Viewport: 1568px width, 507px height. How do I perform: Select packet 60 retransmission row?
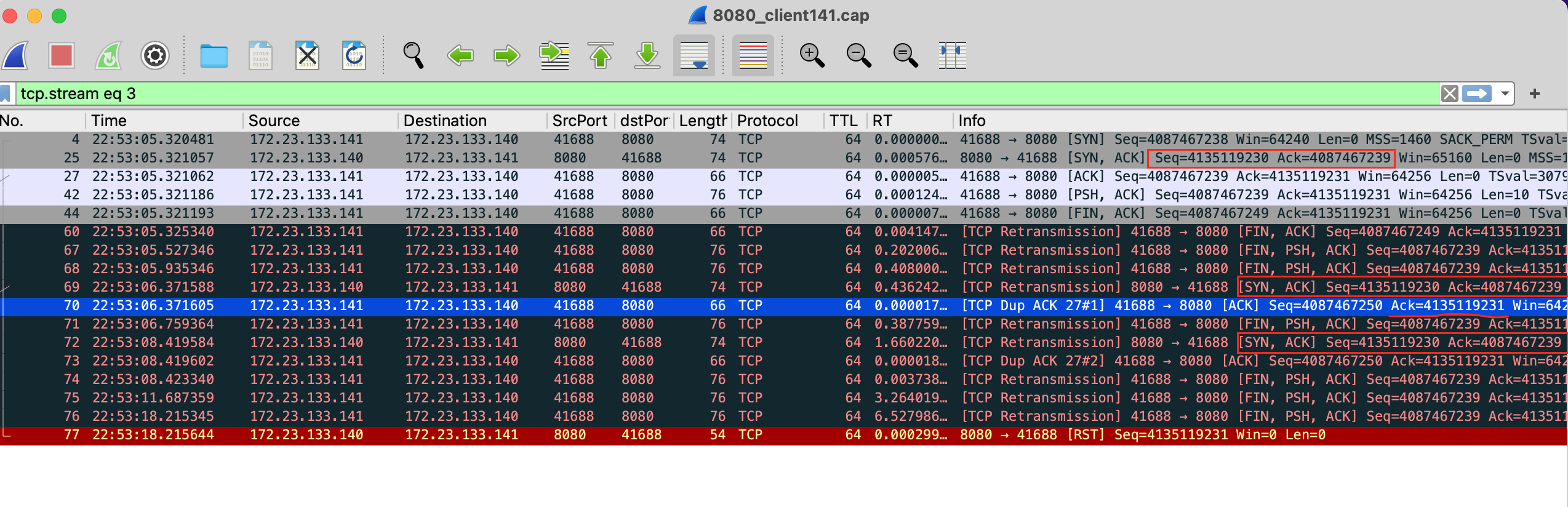click(783, 232)
